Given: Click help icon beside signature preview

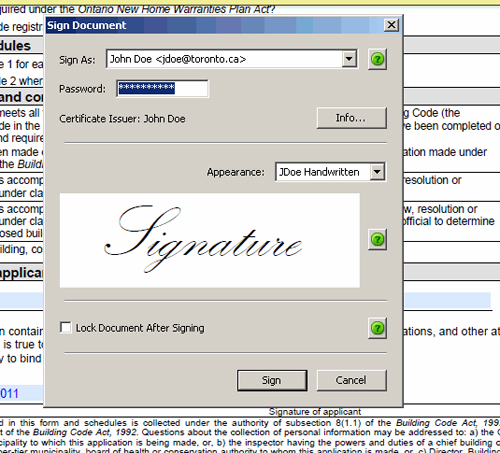Looking at the screenshot, I should coord(377,239).
